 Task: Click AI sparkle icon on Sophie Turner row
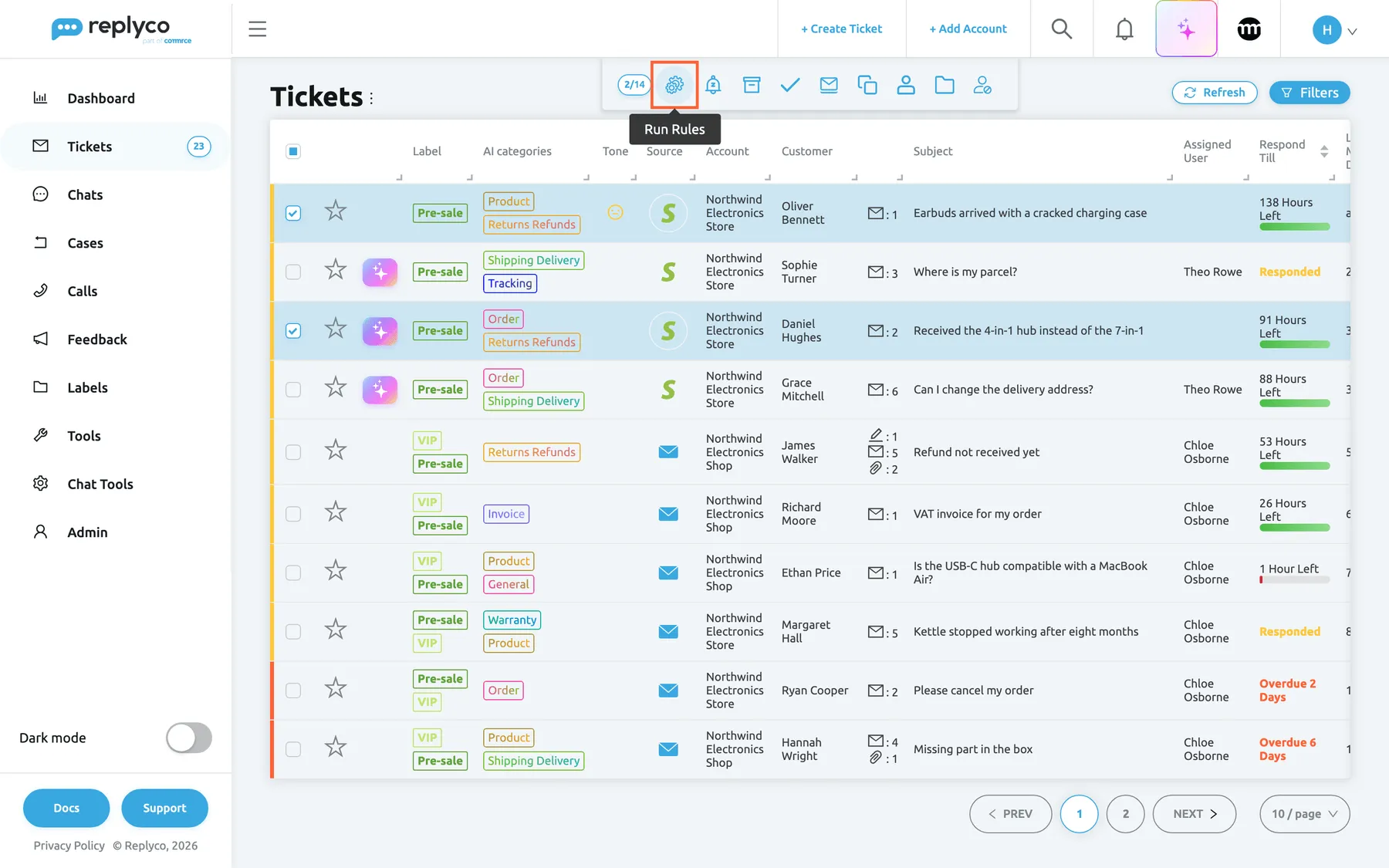(x=380, y=272)
